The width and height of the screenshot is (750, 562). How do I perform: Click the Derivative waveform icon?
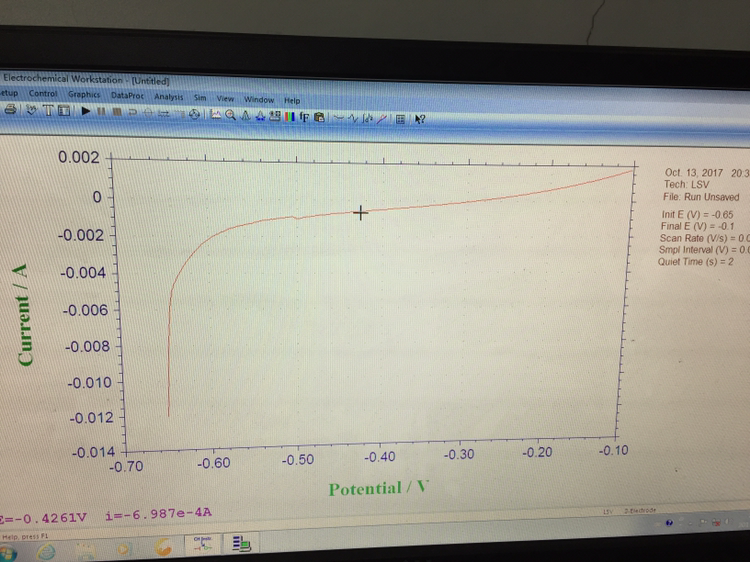(x=353, y=118)
